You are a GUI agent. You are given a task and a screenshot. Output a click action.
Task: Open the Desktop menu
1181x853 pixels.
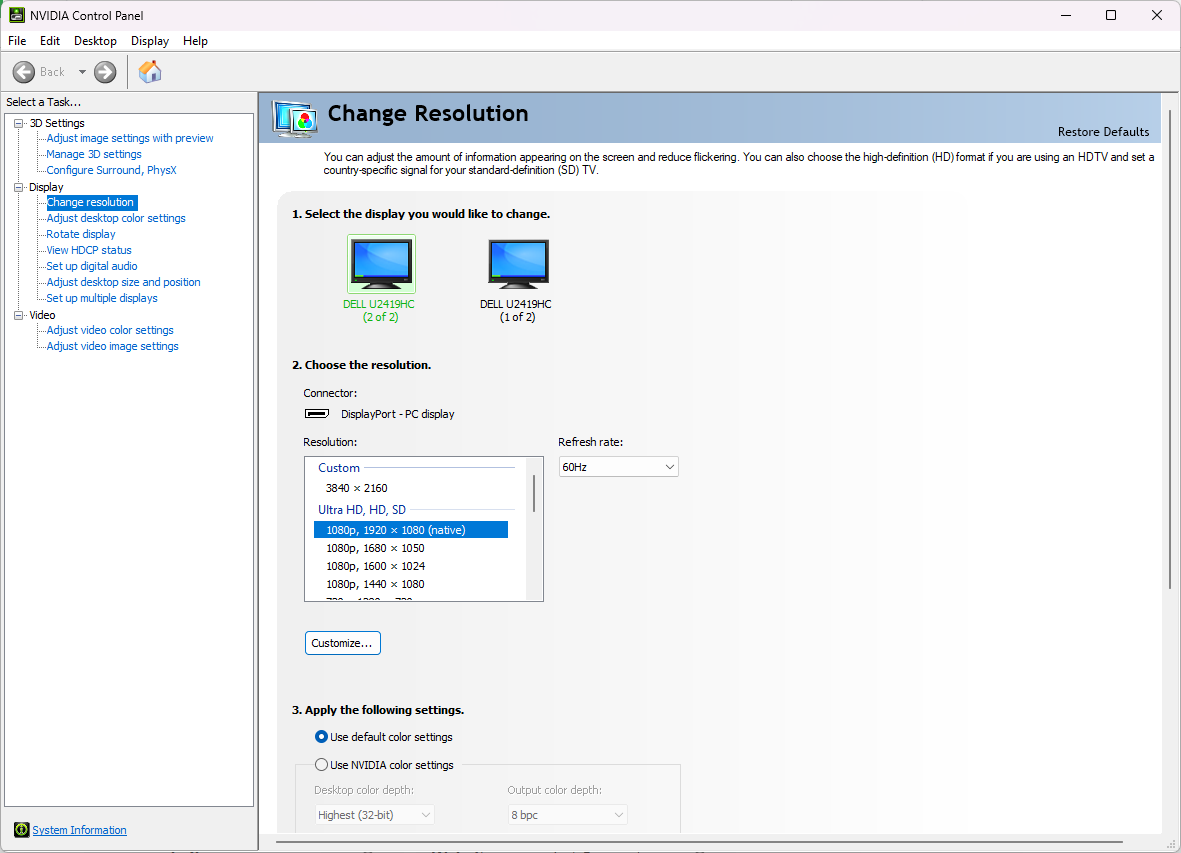coord(95,41)
